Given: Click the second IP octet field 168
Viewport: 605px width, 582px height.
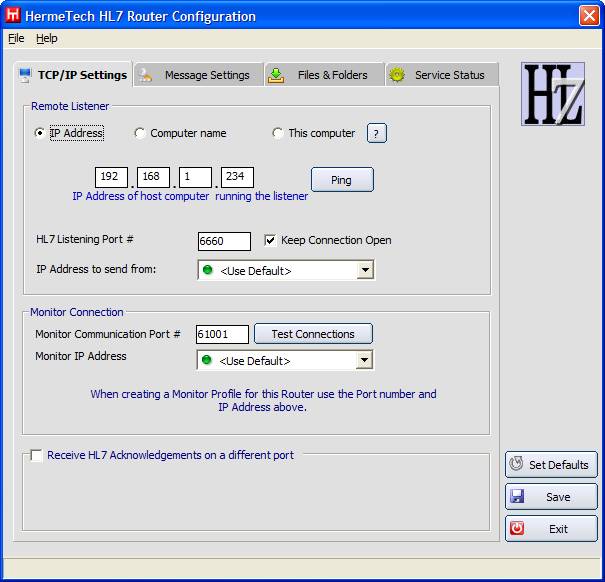Looking at the screenshot, I should 153,177.
